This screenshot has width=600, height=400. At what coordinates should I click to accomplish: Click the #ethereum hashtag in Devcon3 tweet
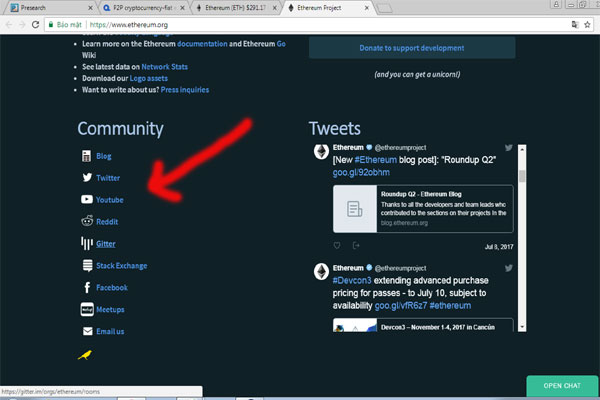click(450, 306)
